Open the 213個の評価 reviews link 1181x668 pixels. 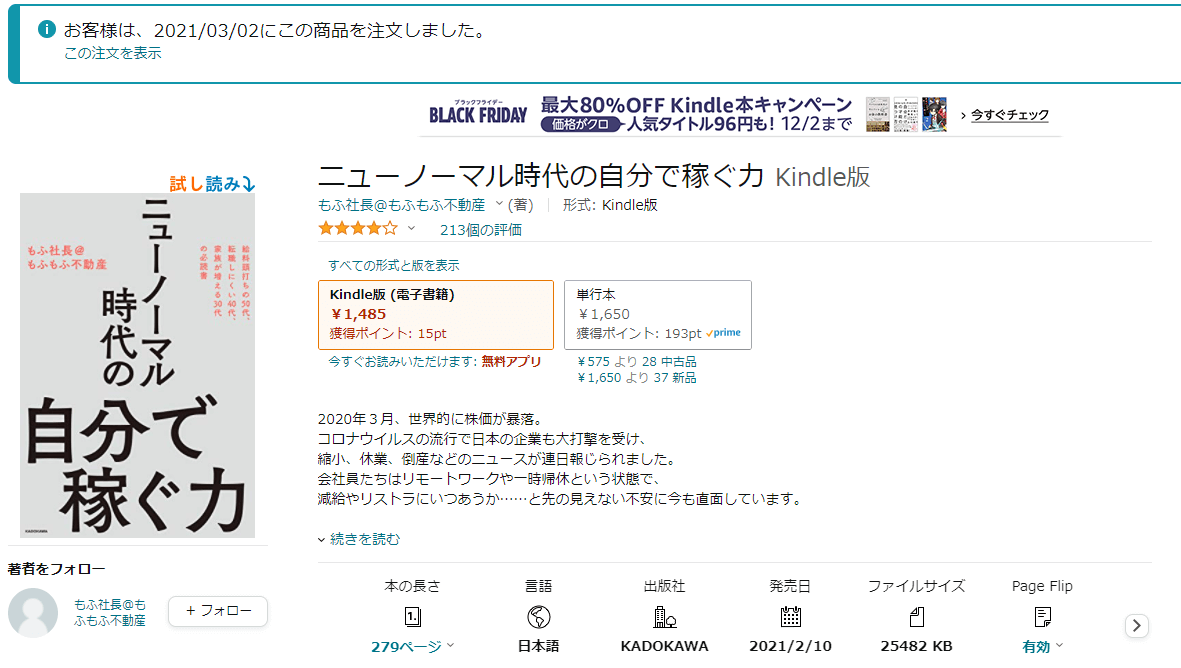pos(481,230)
